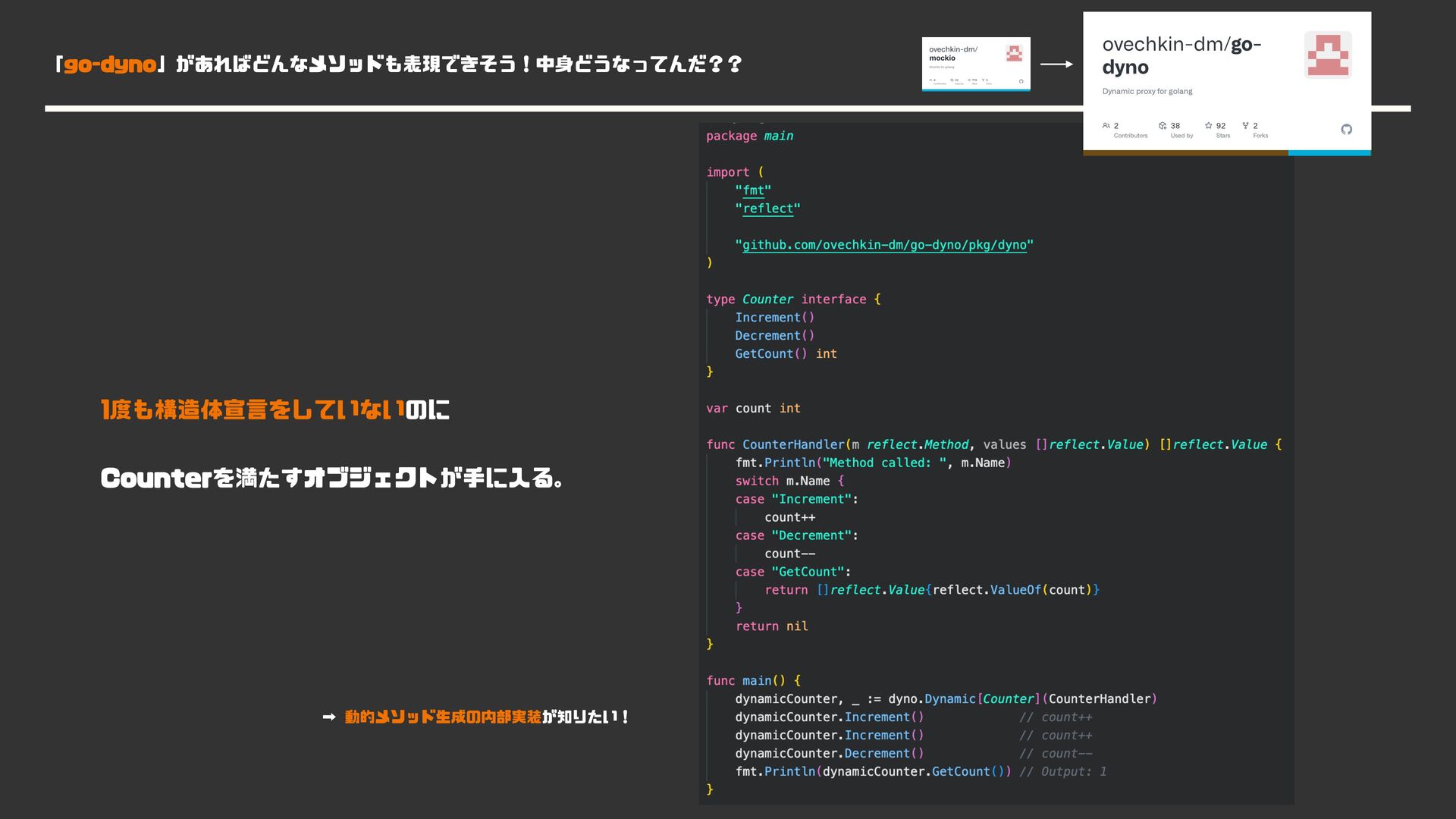Click the GitHub logo on go-dyno card
The width and height of the screenshot is (1456, 819).
(x=1346, y=130)
